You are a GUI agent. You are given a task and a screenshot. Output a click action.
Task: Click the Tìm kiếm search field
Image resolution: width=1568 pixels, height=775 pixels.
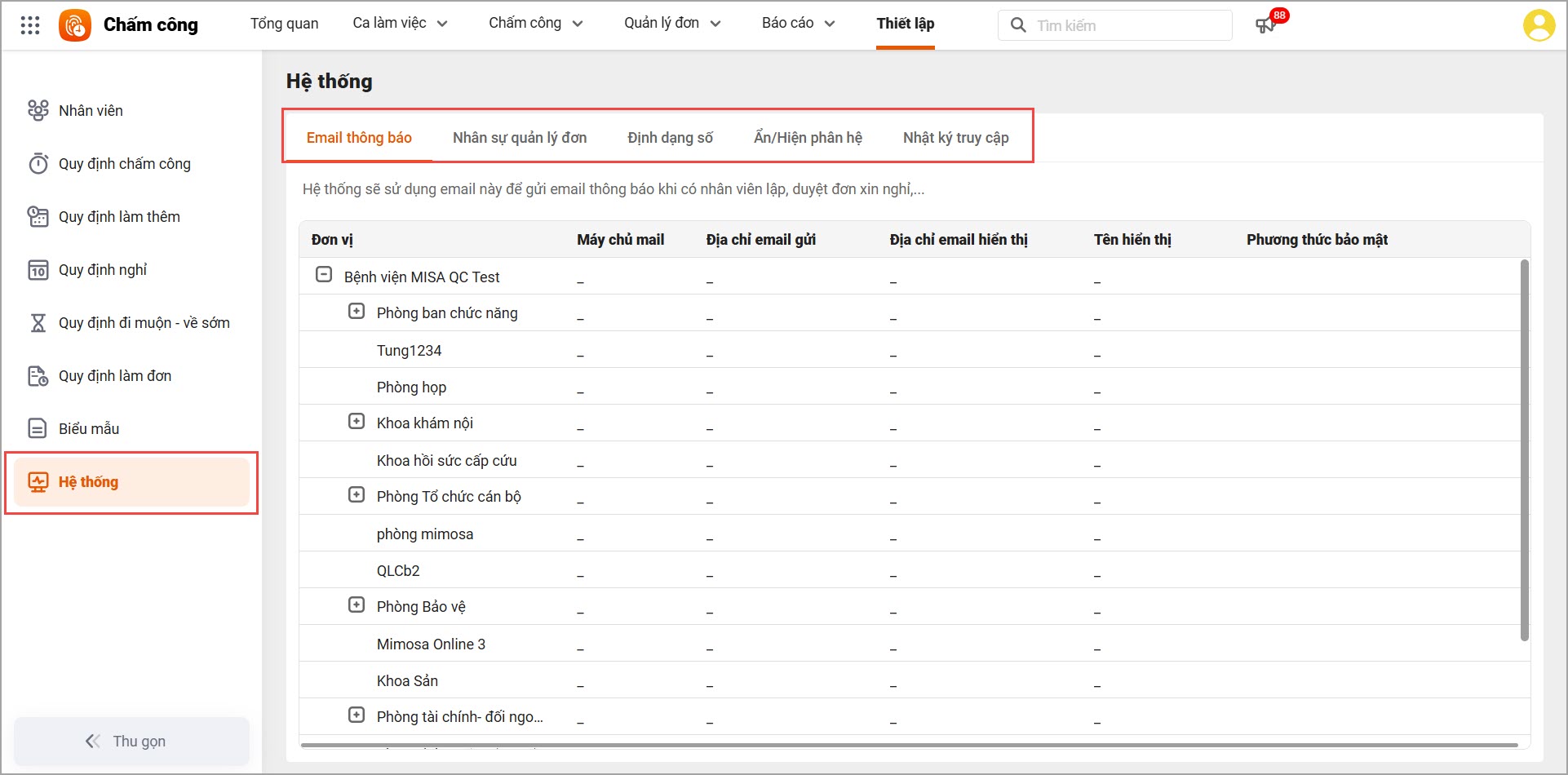pyautogui.click(x=1126, y=25)
